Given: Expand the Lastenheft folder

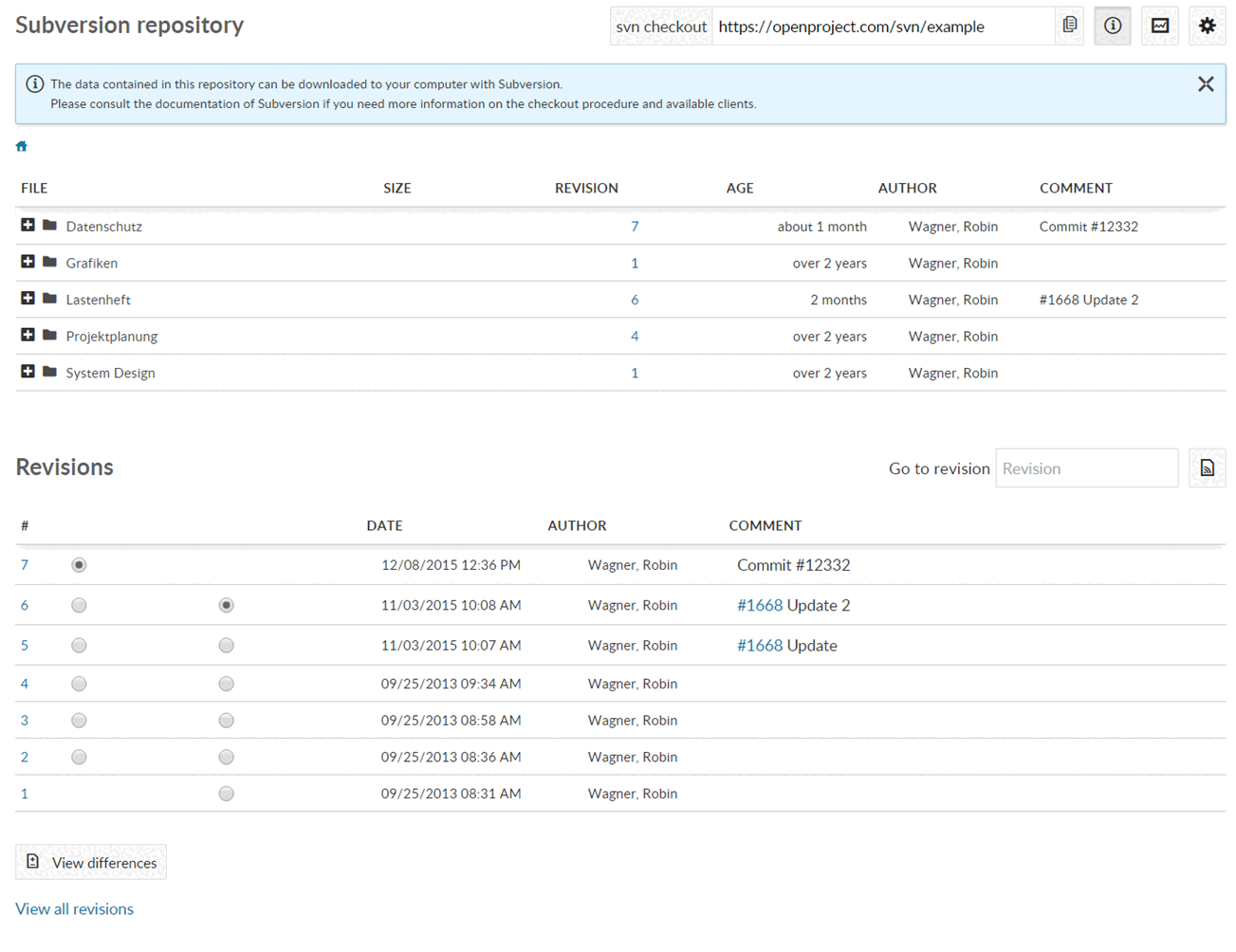Looking at the screenshot, I should (28, 300).
